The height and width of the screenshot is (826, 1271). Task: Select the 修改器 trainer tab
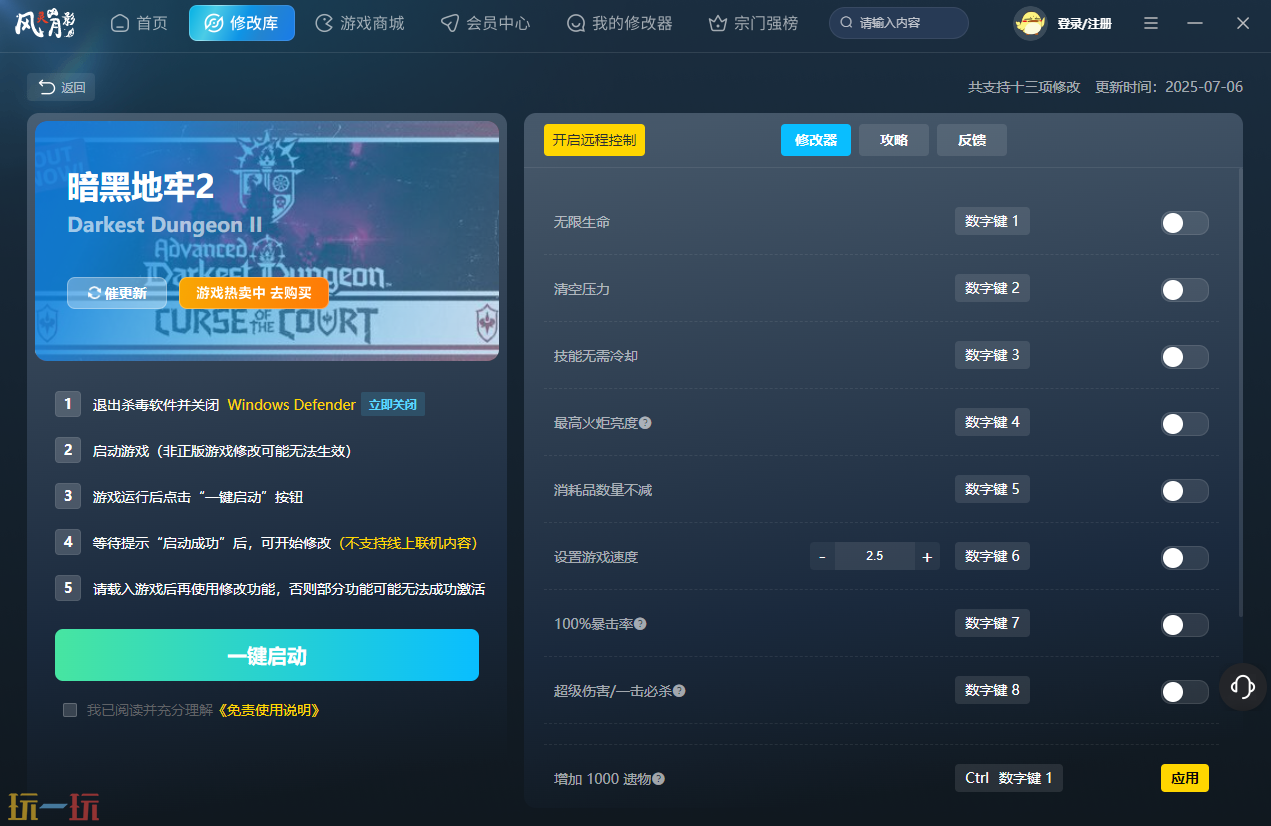(816, 140)
